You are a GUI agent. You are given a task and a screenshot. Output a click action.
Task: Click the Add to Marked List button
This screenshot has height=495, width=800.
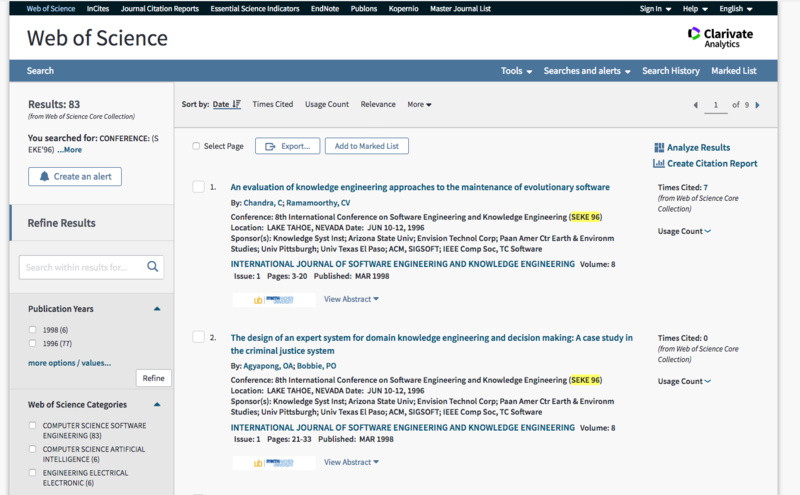(366, 146)
